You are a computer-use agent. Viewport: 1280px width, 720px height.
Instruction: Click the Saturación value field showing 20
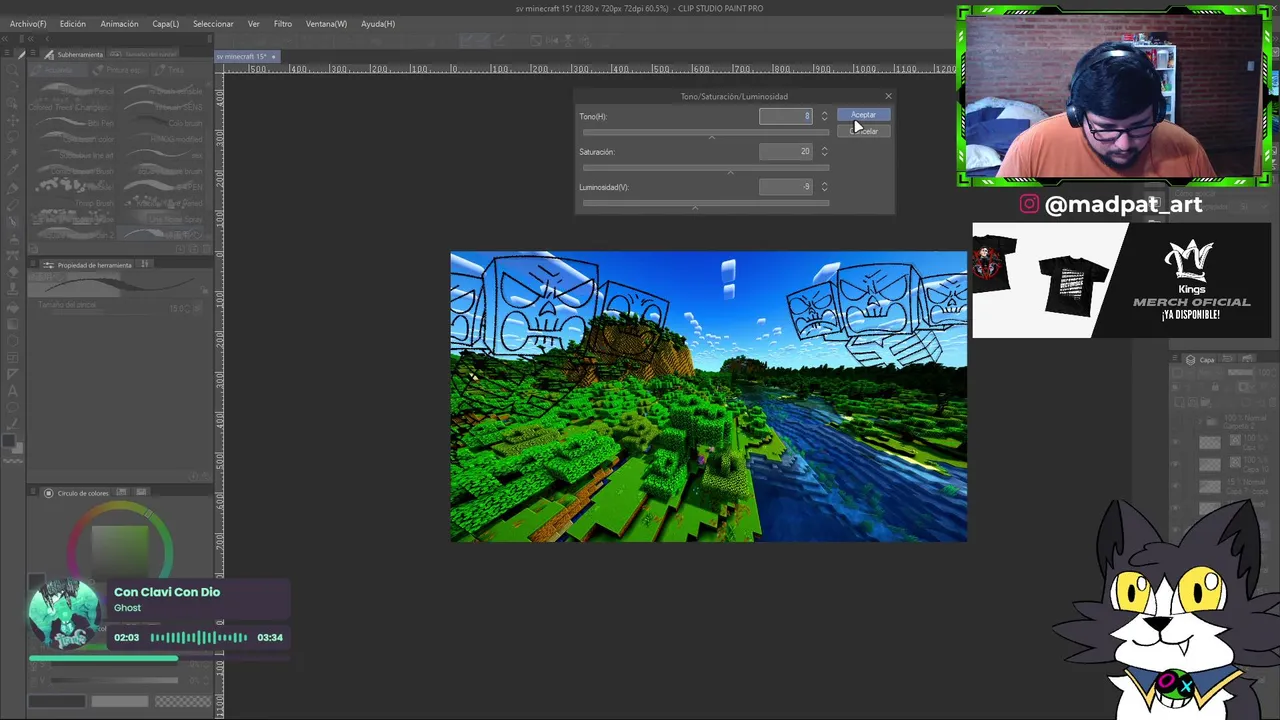786,152
